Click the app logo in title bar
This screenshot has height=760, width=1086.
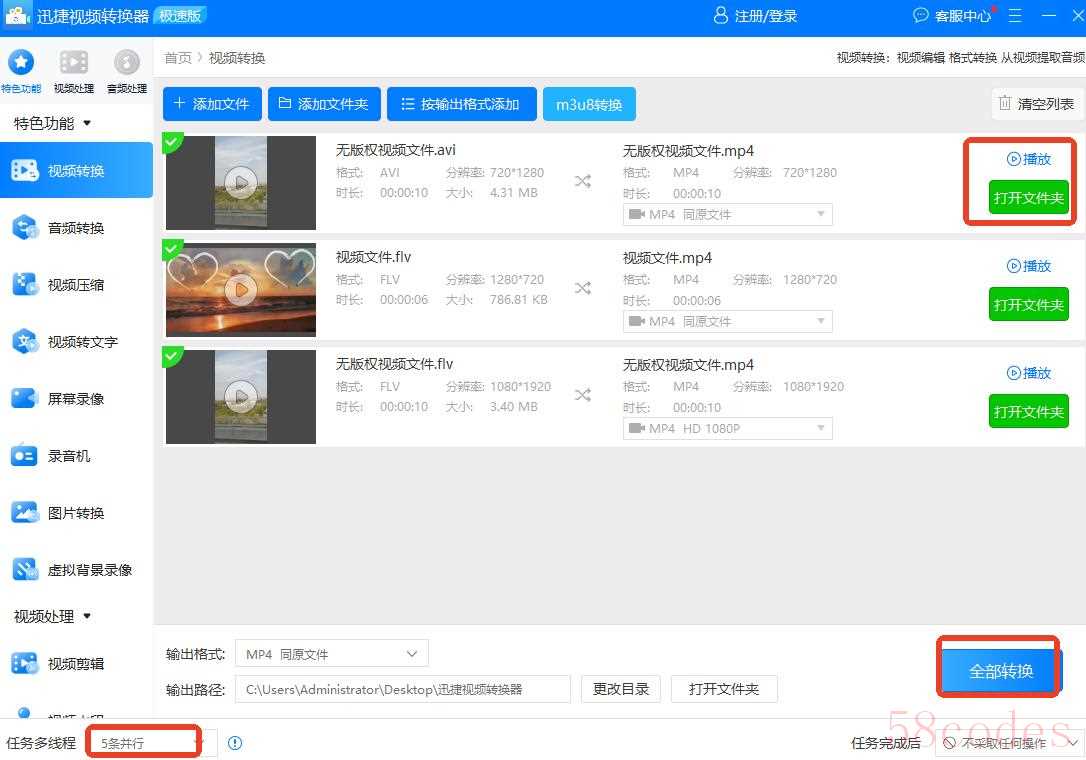point(17,15)
